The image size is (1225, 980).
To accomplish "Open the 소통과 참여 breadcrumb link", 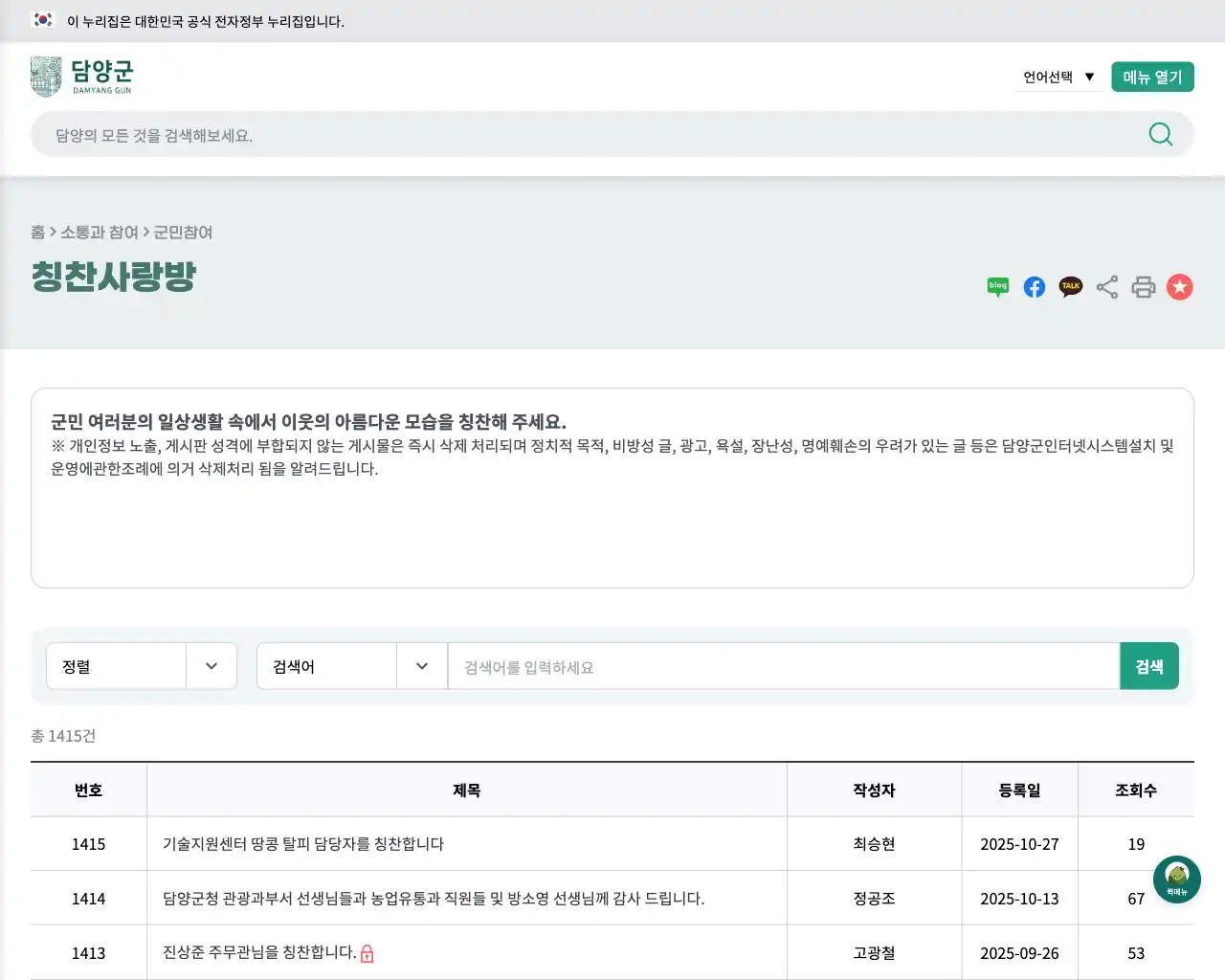I will [x=99, y=233].
